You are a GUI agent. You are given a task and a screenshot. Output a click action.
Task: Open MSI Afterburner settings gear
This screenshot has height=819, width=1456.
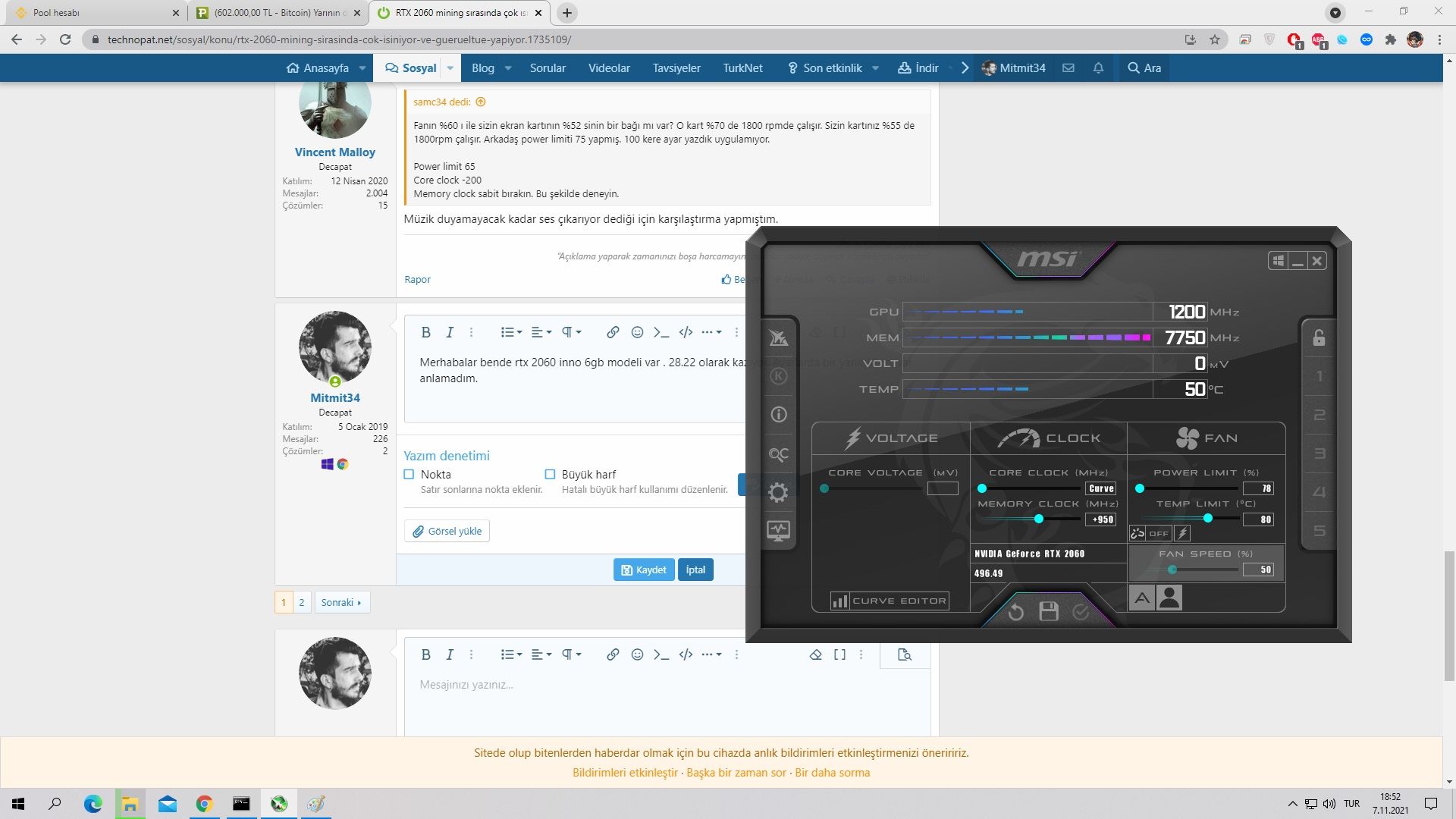(x=778, y=492)
